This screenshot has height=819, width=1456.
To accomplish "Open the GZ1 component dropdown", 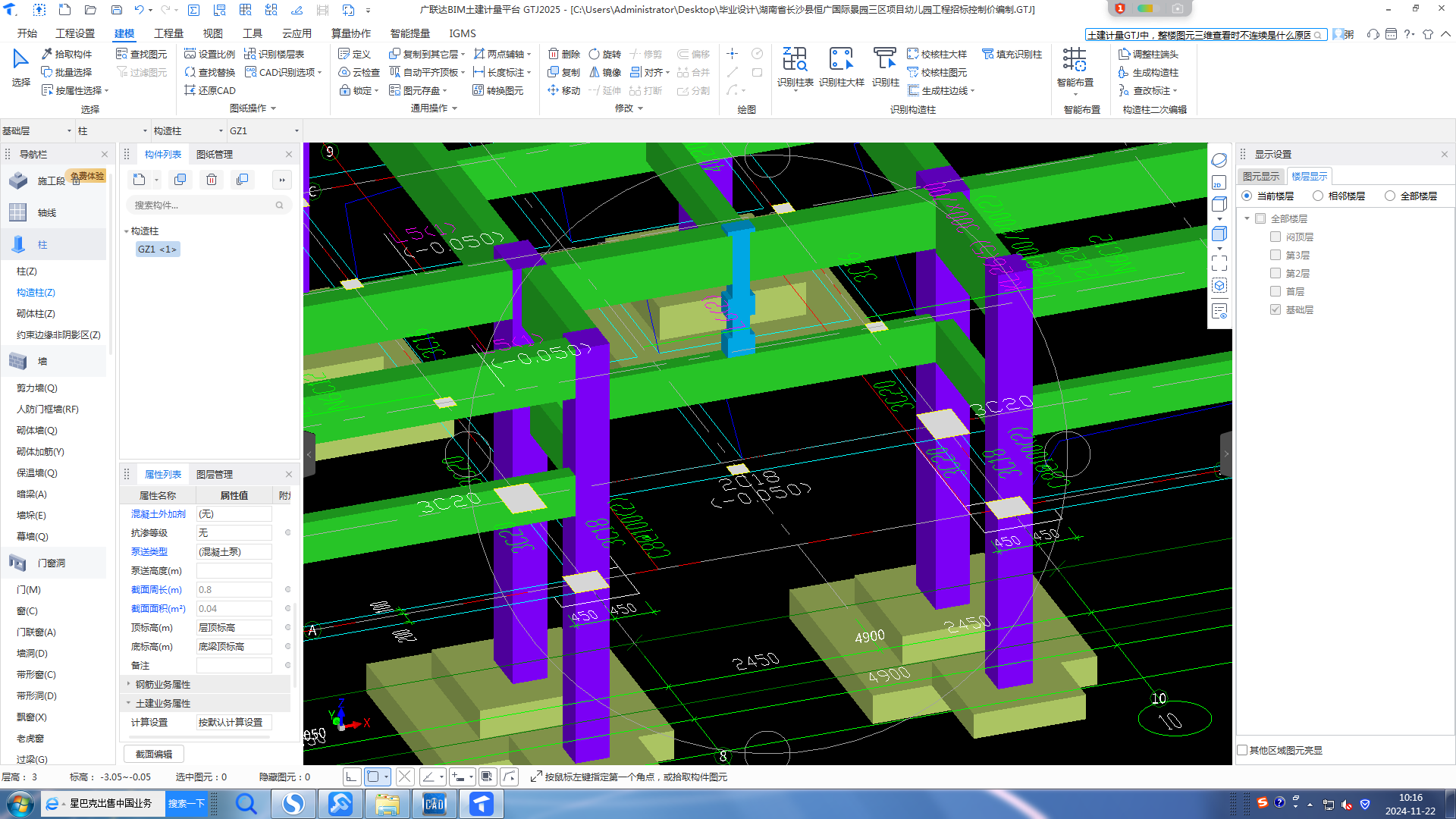I will [264, 130].
